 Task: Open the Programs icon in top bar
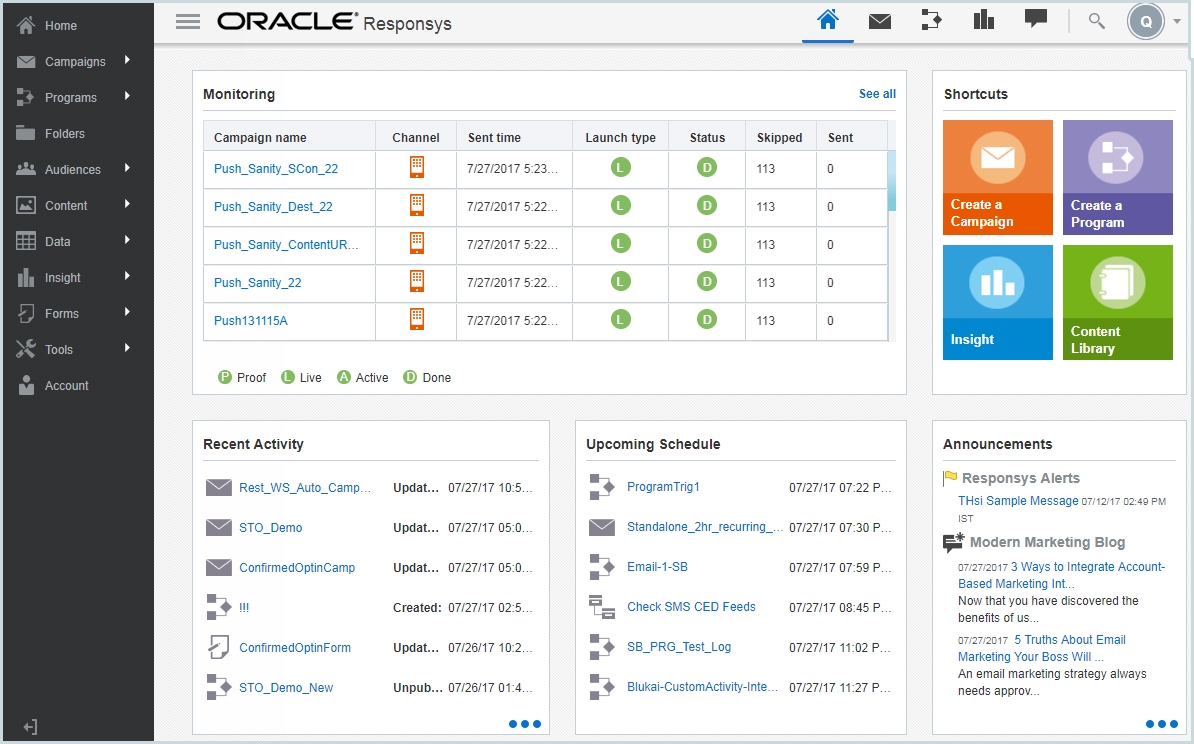coord(932,21)
